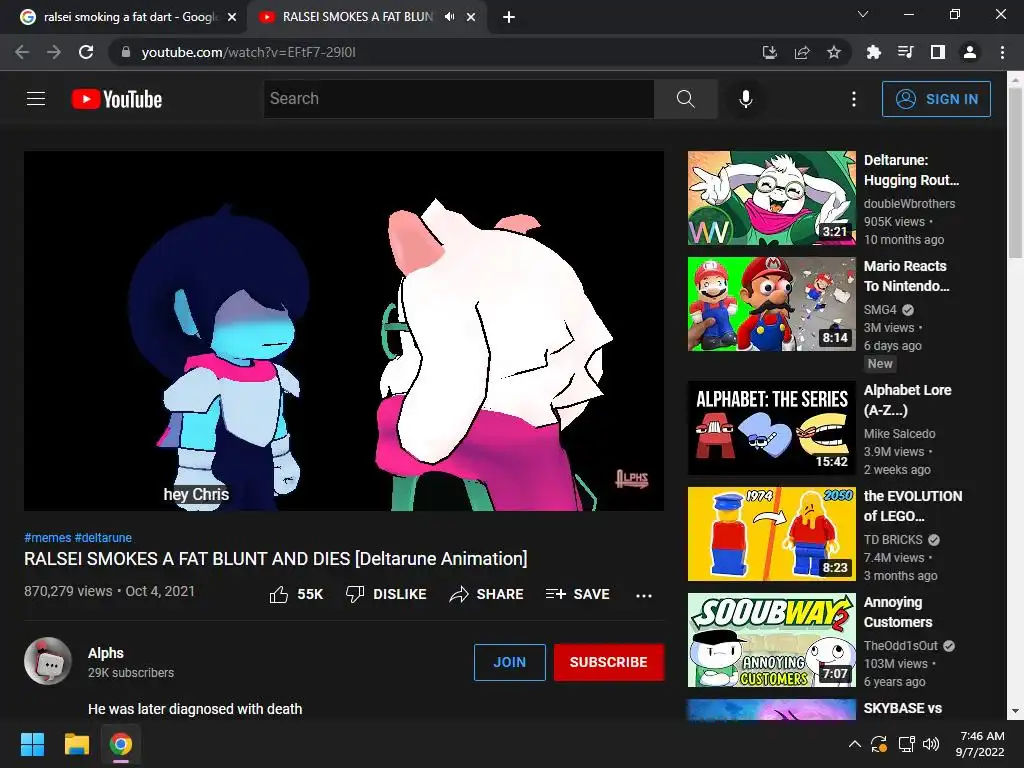Screen dimensions: 1024x768
Task: Click description "He was later diagnosed with death"
Action: (195, 709)
